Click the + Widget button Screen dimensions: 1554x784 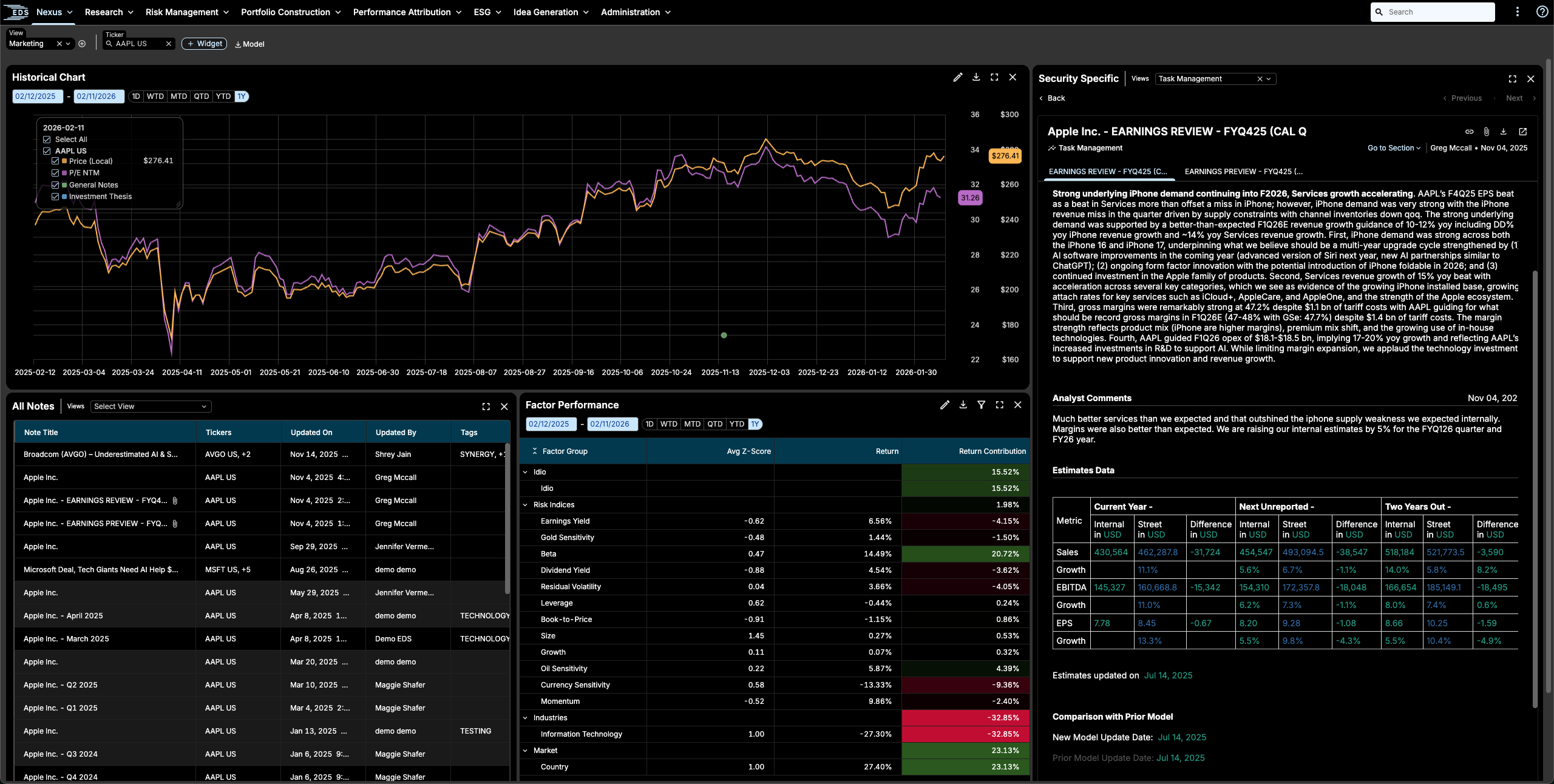pyautogui.click(x=204, y=44)
